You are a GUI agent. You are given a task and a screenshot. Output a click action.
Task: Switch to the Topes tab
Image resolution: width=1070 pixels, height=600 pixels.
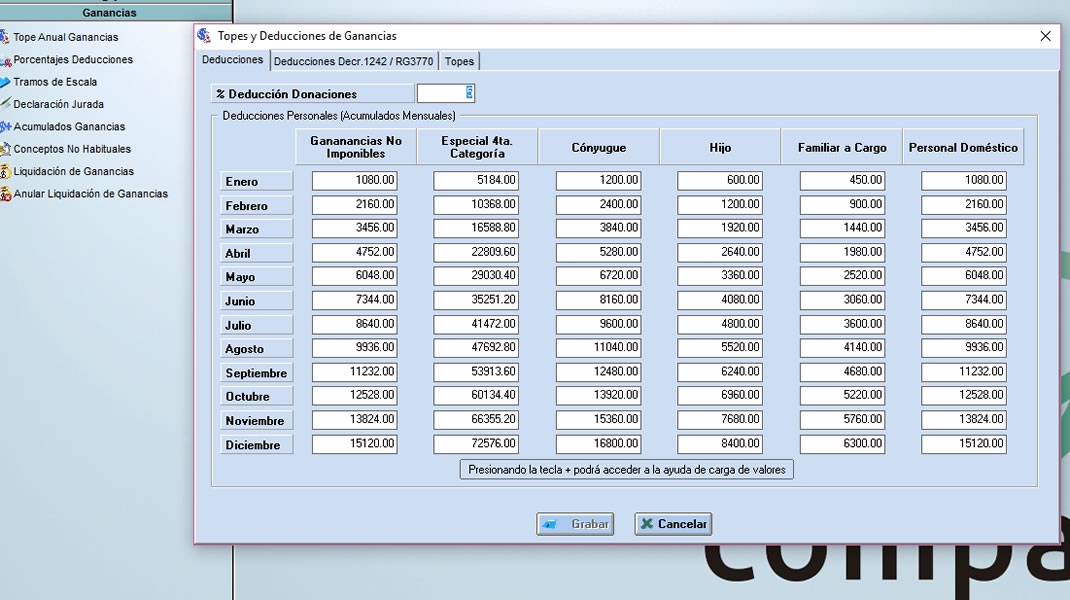coord(459,61)
